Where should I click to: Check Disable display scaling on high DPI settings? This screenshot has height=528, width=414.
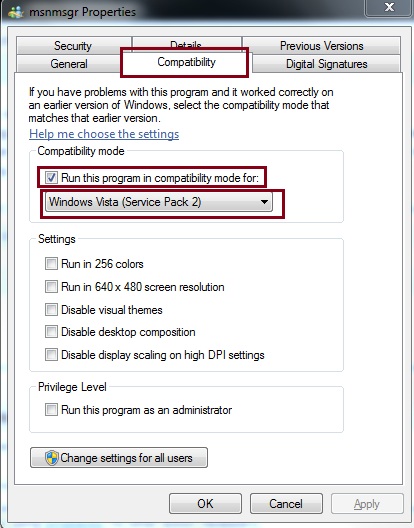point(51,355)
